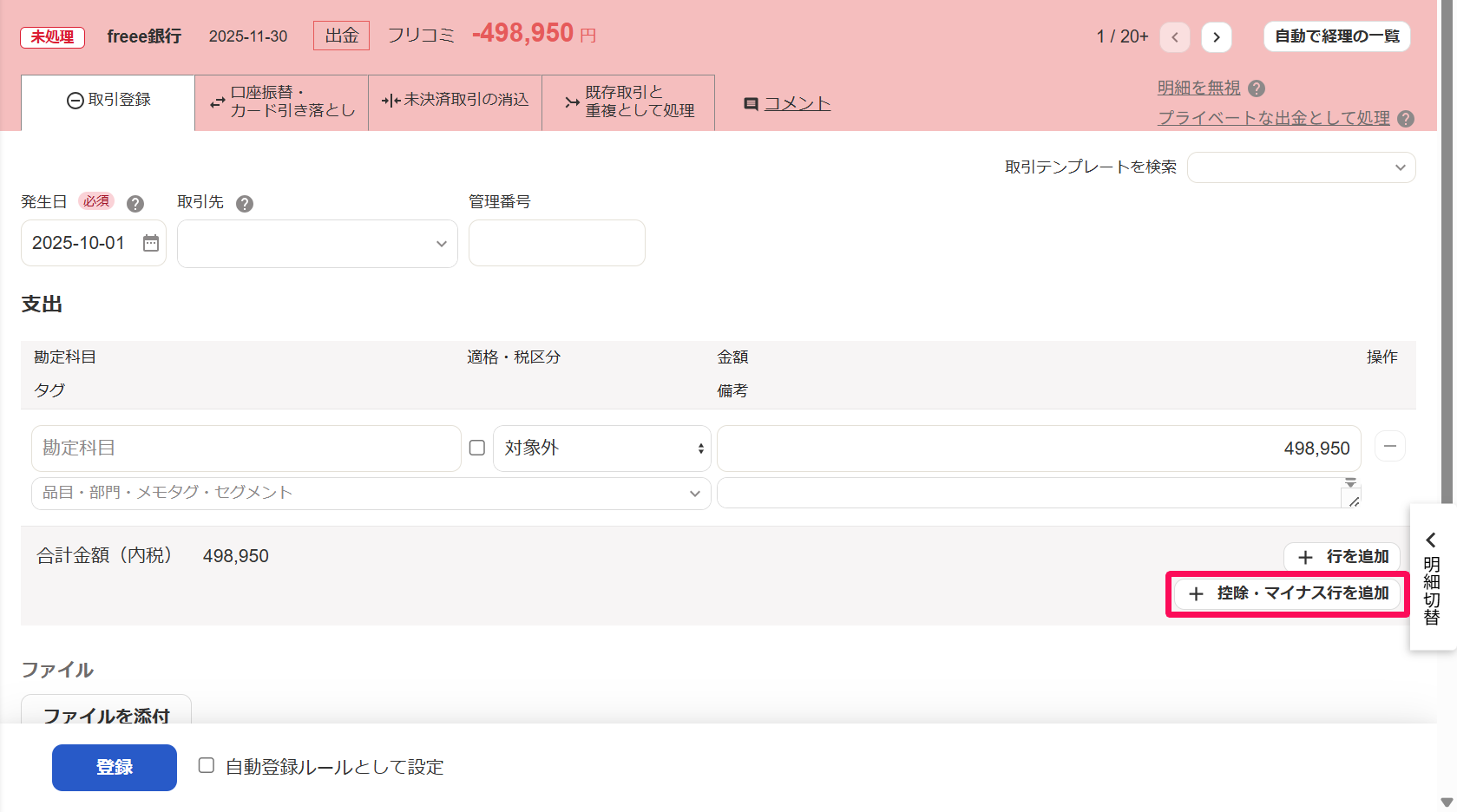
Task: Click 控除・マイナス行を追加 button
Action: click(1288, 593)
